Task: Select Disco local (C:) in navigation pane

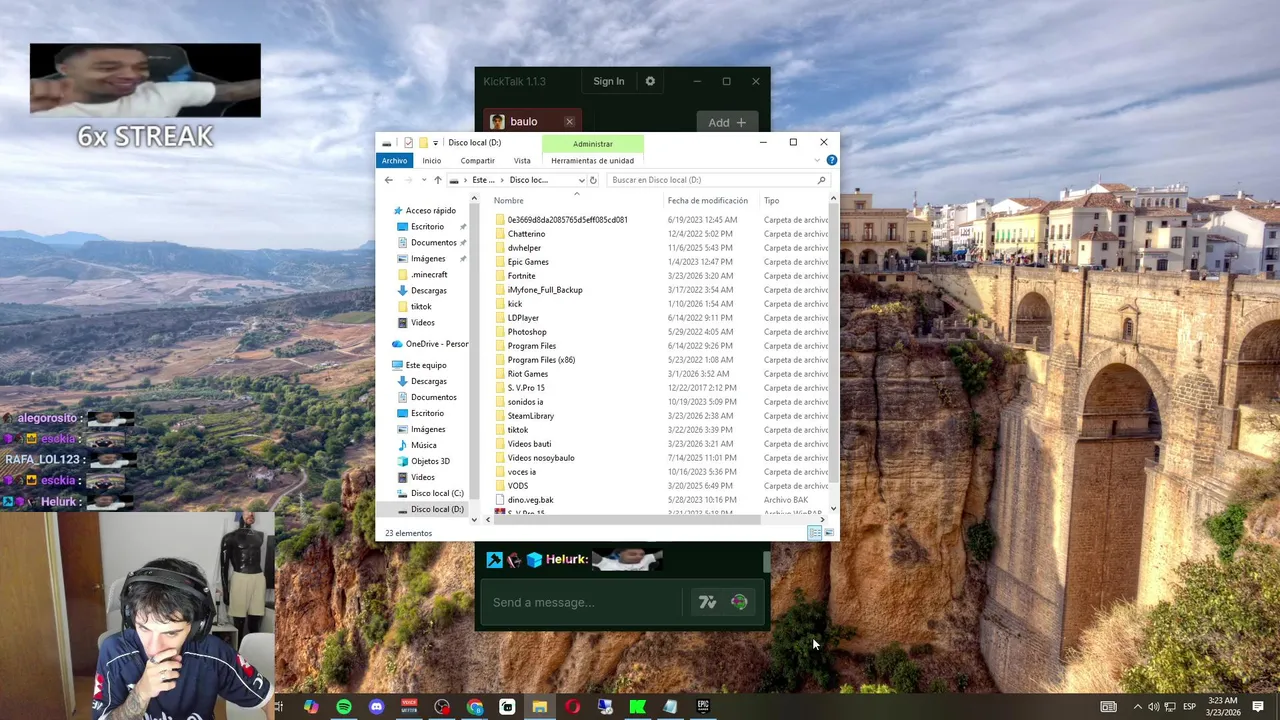Action: (x=437, y=493)
